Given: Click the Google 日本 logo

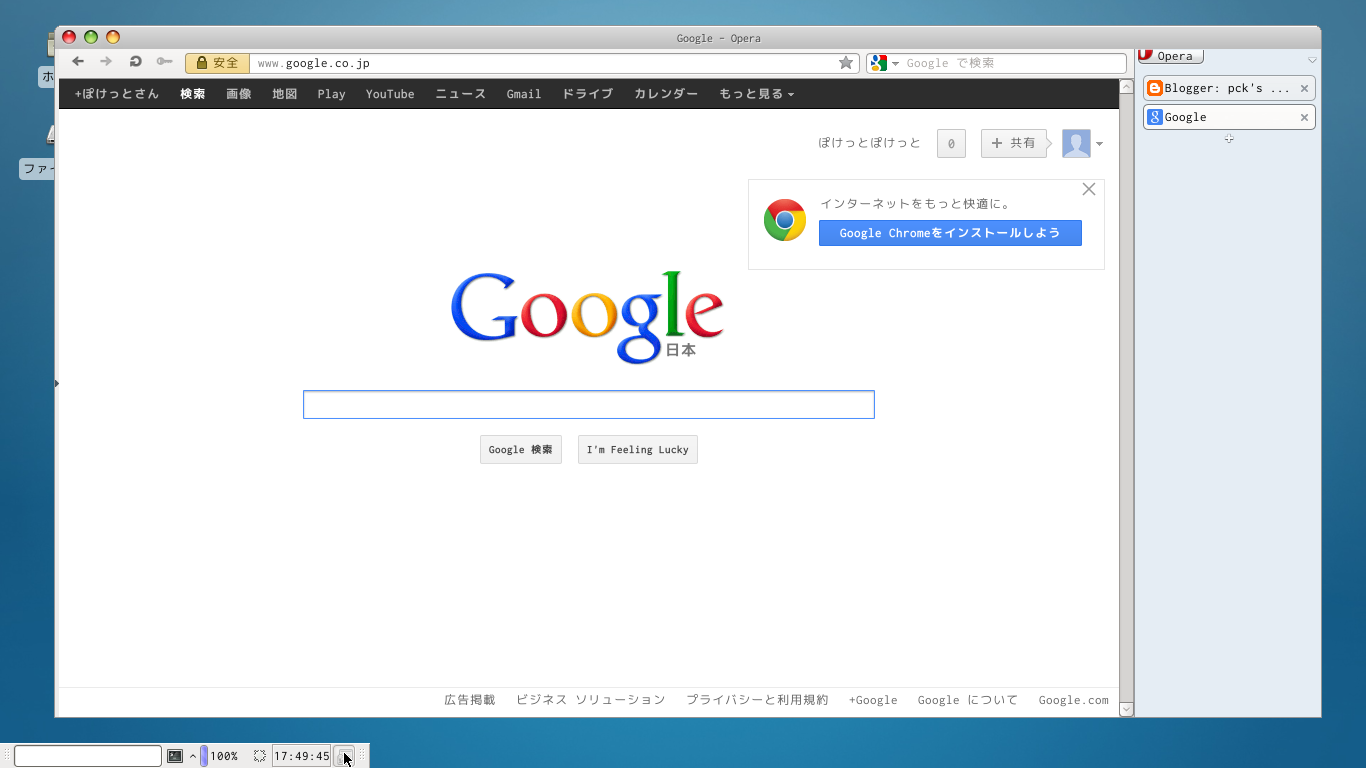Looking at the screenshot, I should [x=587, y=316].
